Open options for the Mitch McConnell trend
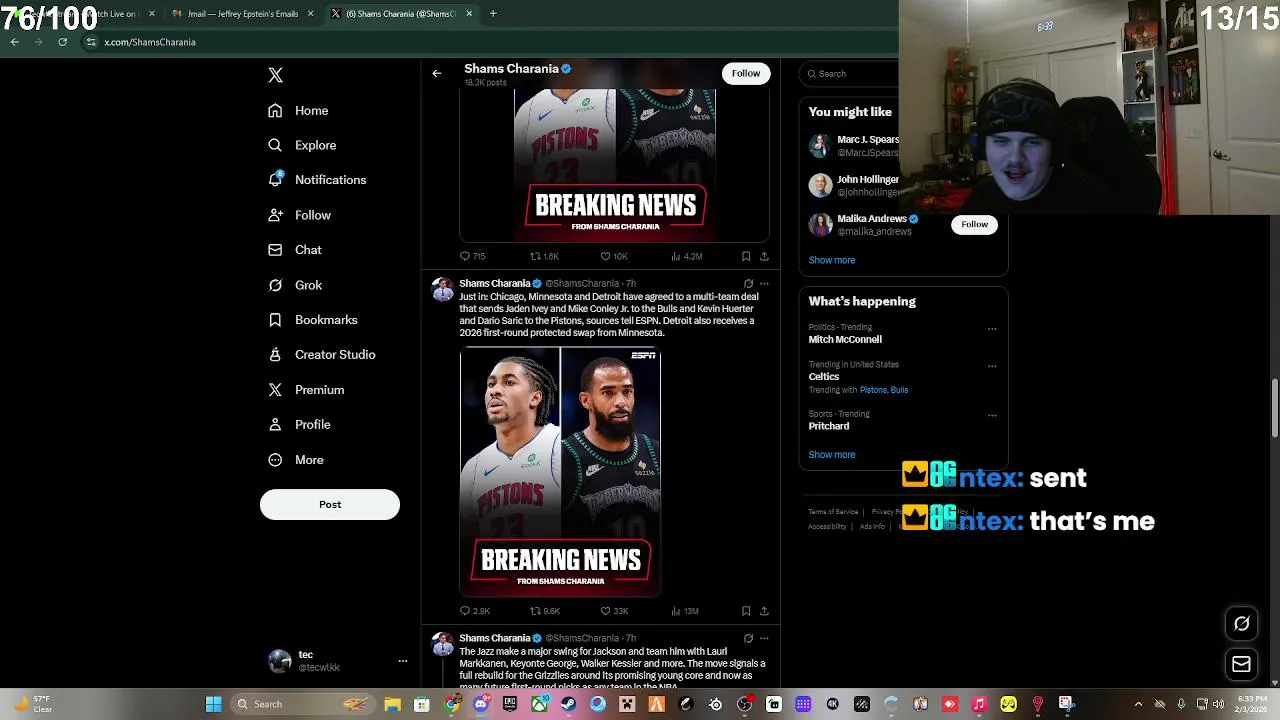 click(992, 328)
